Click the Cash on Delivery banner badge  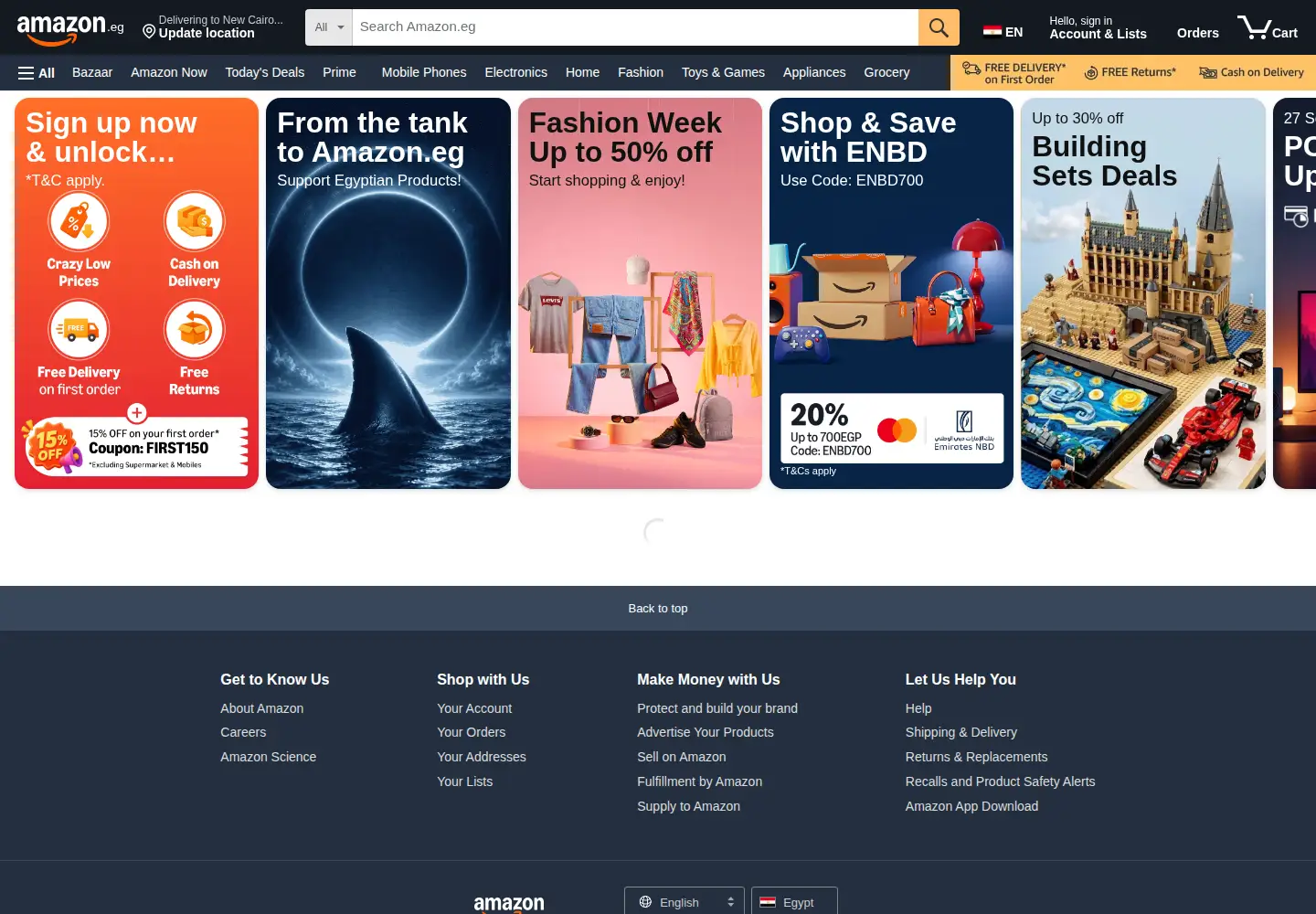pos(1251,72)
